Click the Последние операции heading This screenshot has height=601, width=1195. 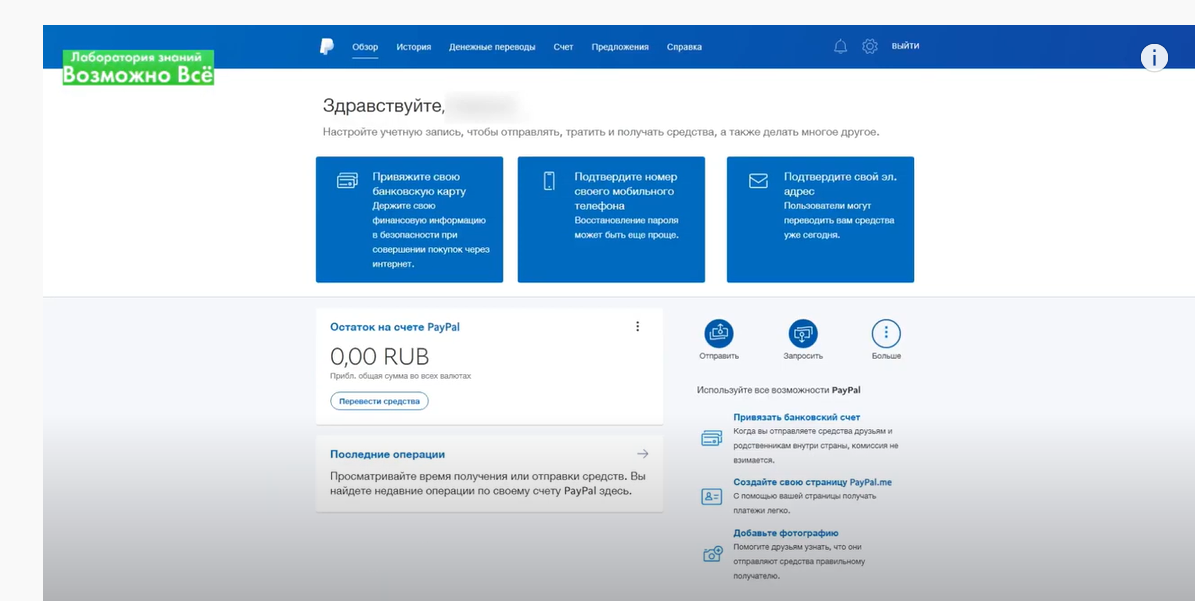tap(387, 454)
